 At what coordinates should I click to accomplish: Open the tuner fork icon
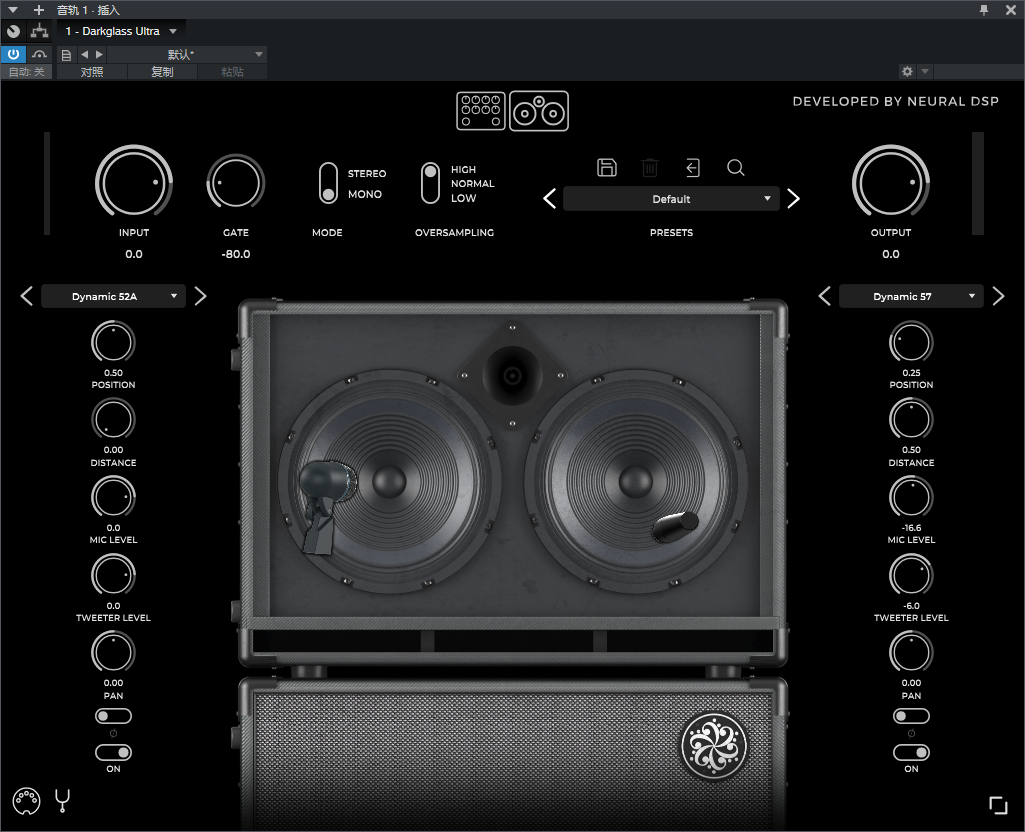[63, 800]
